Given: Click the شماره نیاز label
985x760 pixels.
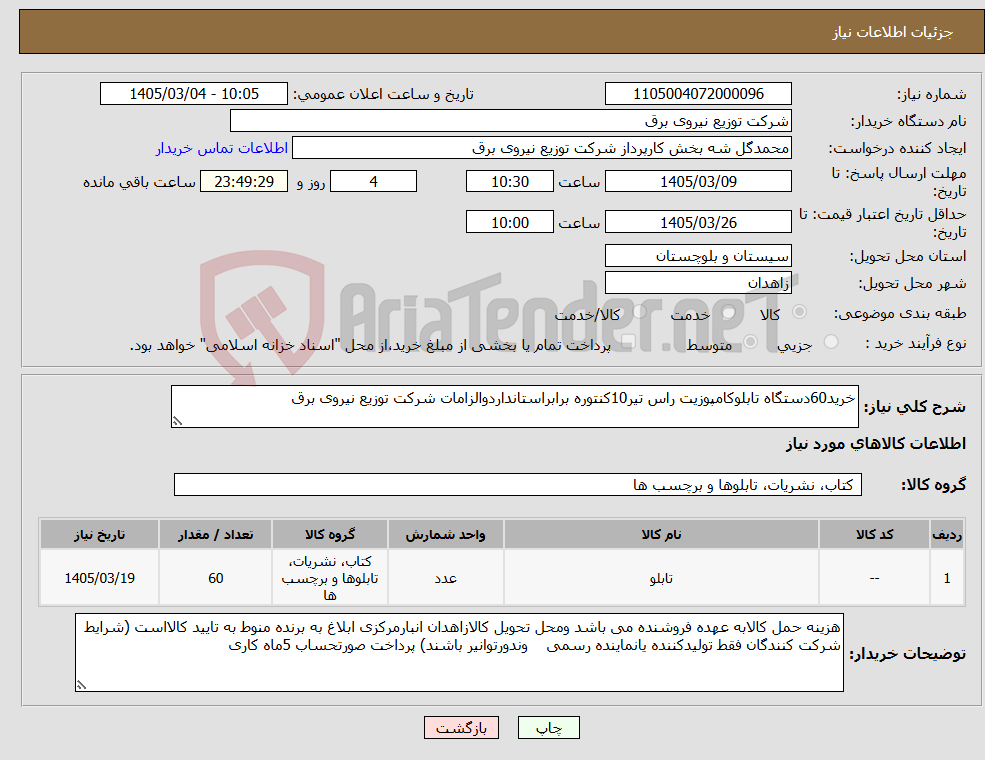Looking at the screenshot, I should pos(932,95).
